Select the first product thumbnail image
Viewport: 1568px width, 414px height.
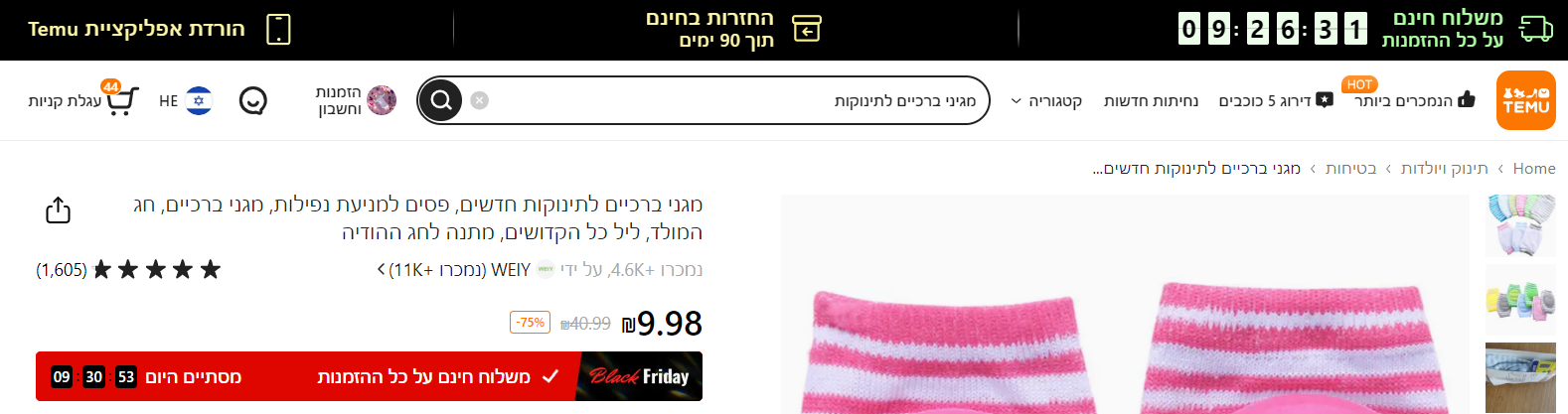pyautogui.click(x=1520, y=225)
